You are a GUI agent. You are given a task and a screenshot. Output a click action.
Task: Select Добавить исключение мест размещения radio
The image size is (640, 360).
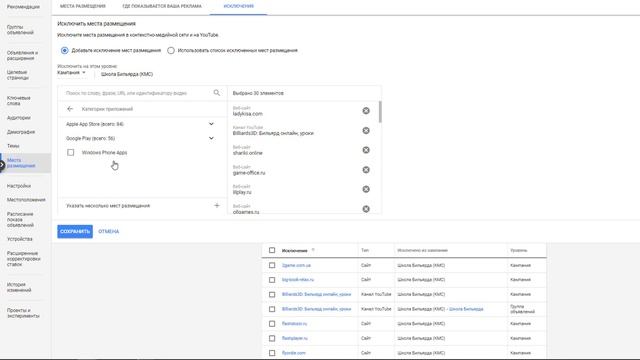coord(64,51)
